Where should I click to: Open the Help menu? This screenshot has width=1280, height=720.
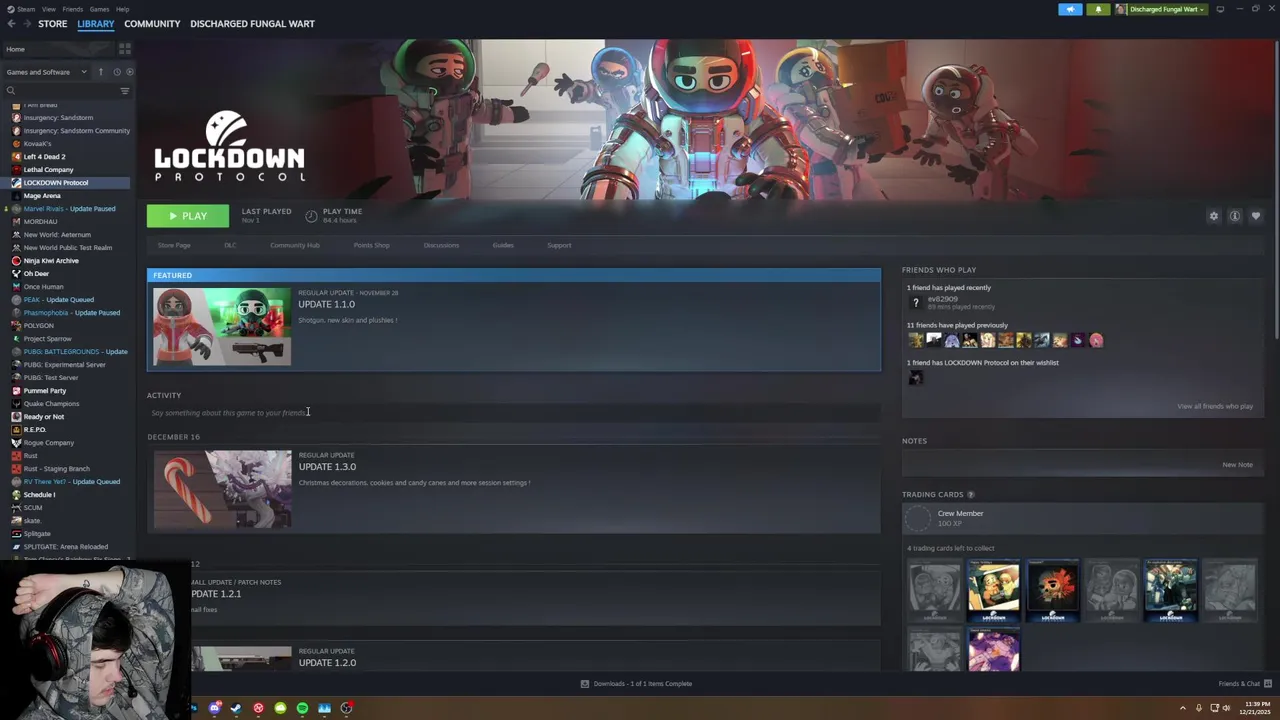tap(122, 9)
